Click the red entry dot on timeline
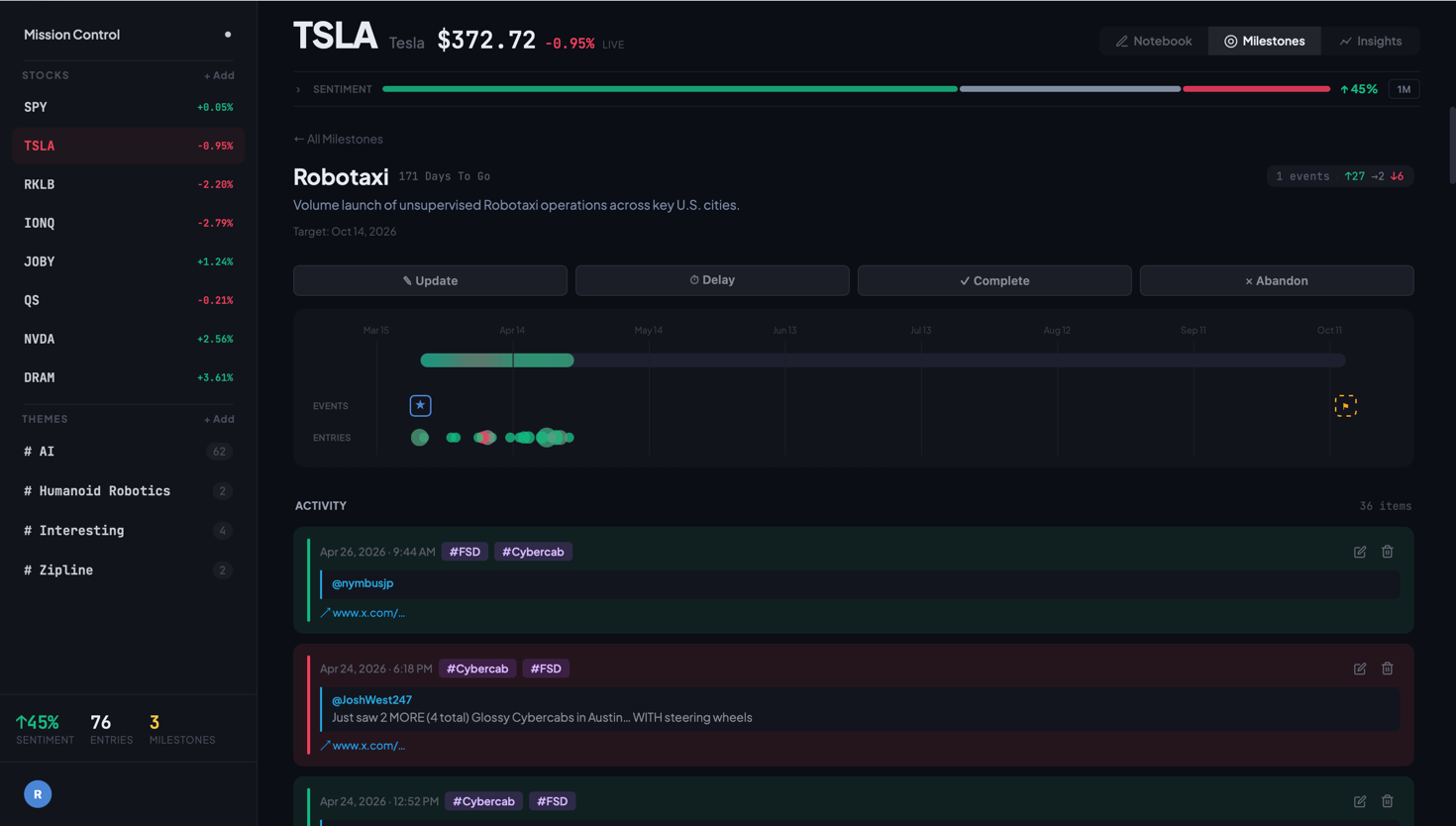The width and height of the screenshot is (1456, 826). [x=485, y=438]
